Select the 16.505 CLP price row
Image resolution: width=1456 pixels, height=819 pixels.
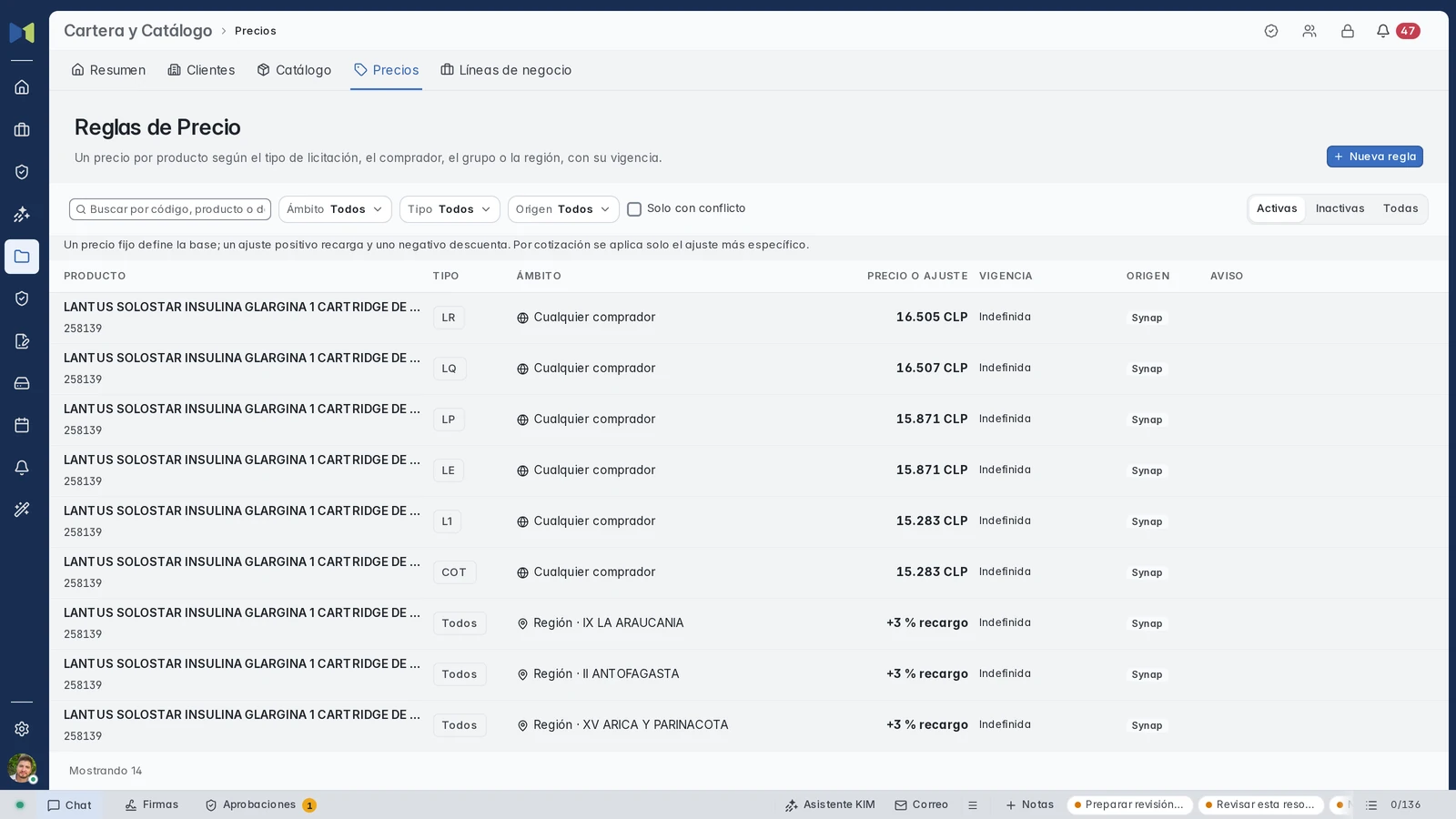click(x=748, y=318)
